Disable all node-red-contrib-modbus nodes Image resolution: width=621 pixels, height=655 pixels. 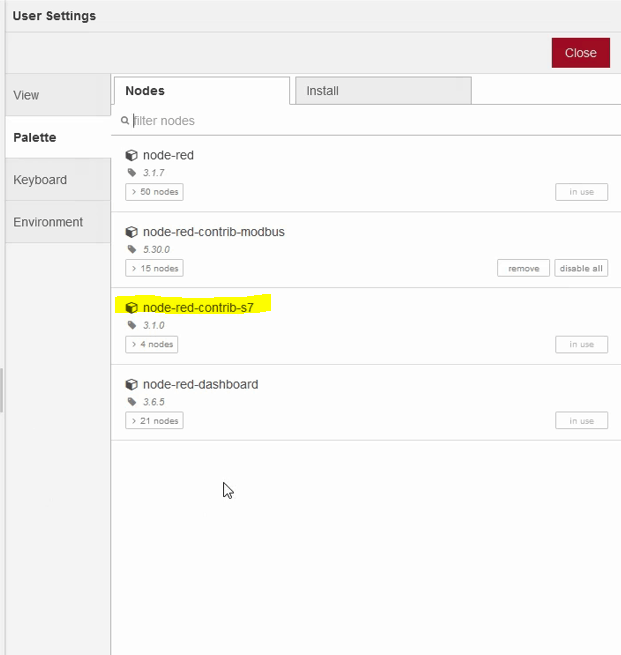[581, 268]
